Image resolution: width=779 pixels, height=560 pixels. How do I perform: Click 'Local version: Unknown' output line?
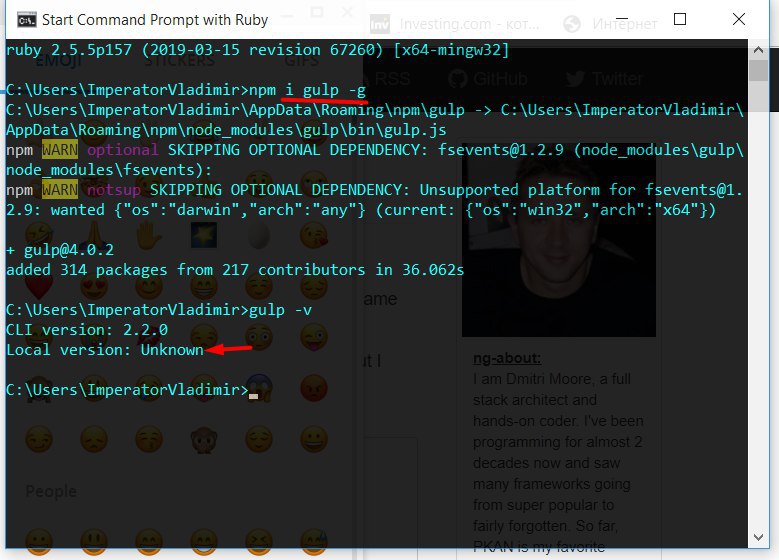pyautogui.click(x=105, y=349)
